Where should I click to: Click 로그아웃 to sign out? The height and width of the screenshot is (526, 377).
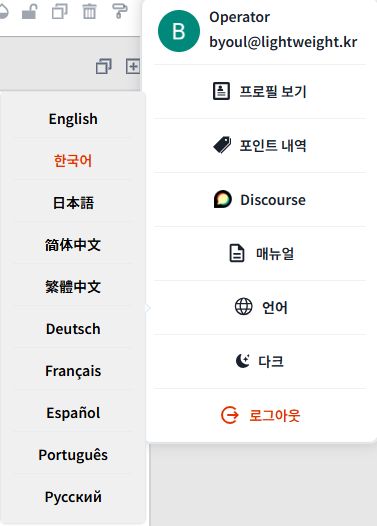pos(260,416)
